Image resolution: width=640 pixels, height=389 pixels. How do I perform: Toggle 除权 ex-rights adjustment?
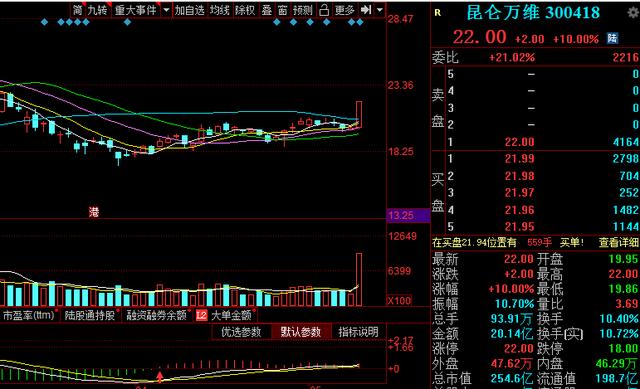(245, 10)
